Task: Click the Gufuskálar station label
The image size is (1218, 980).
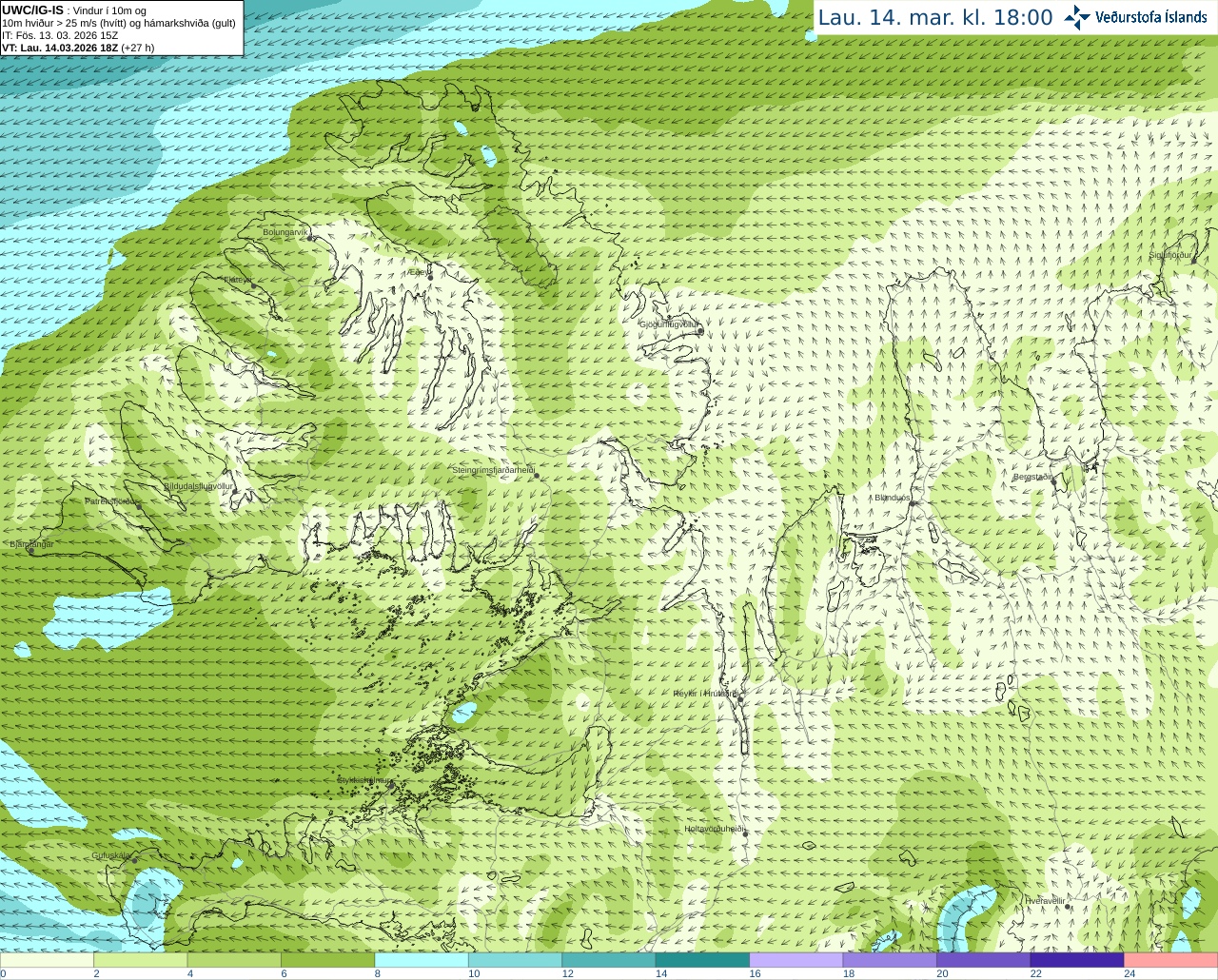Action: (x=111, y=855)
